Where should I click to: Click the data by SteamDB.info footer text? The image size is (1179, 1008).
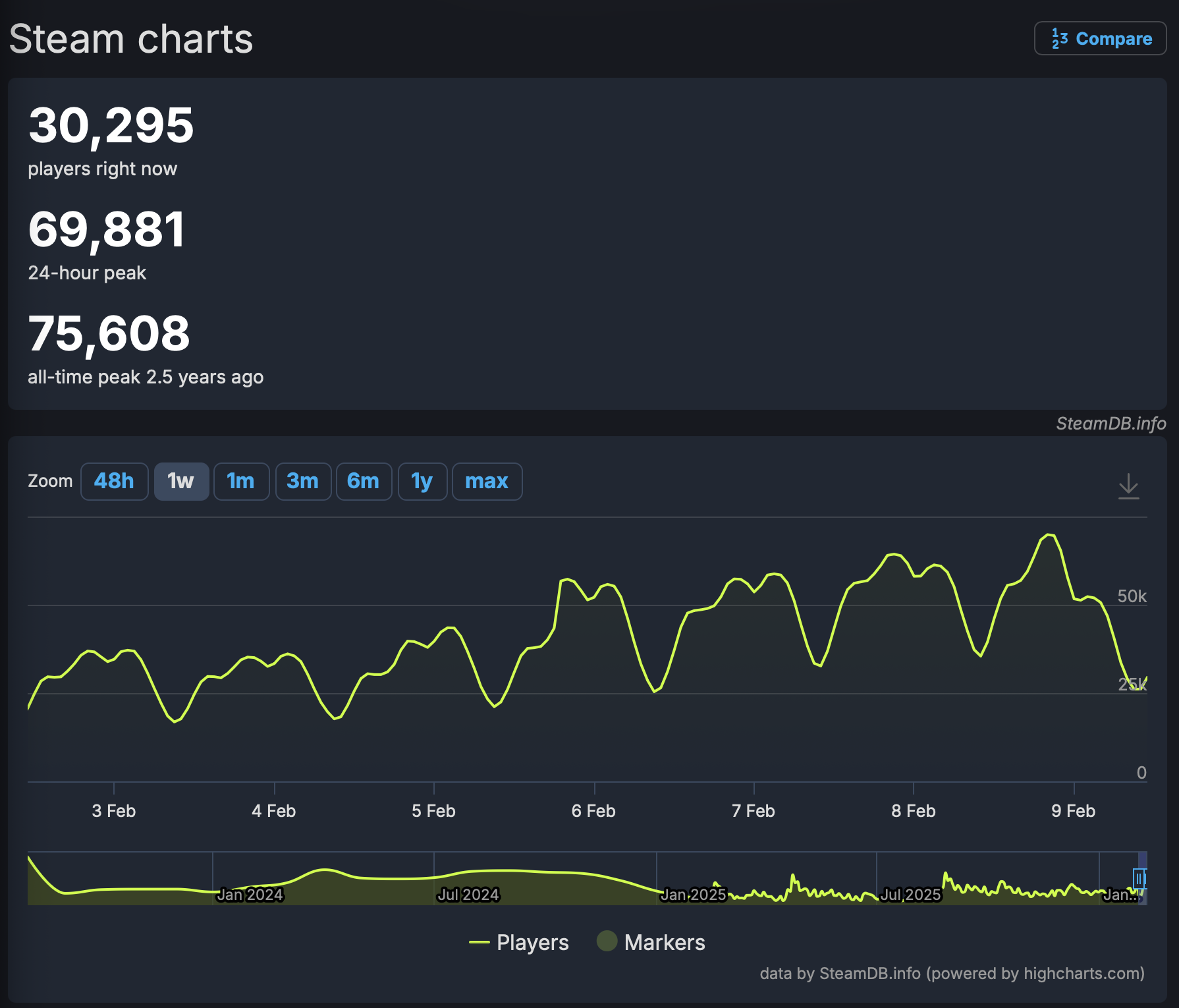(952, 973)
